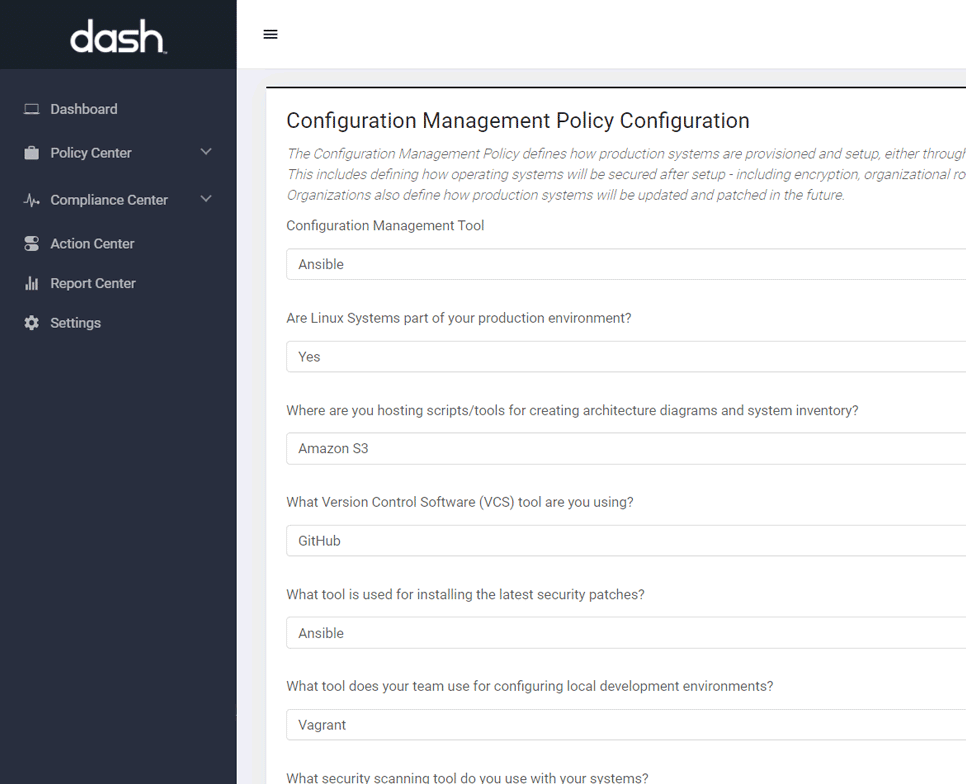
Task: Expand the Compliance Center chevron
Action: click(x=206, y=199)
